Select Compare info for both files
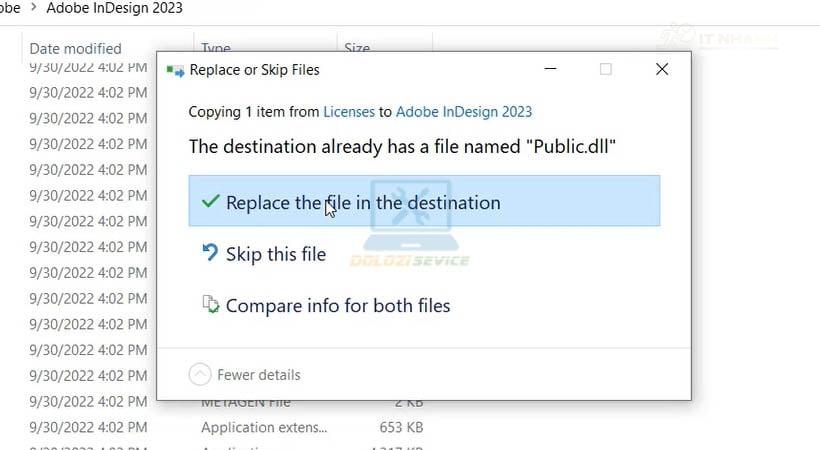 tap(338, 306)
